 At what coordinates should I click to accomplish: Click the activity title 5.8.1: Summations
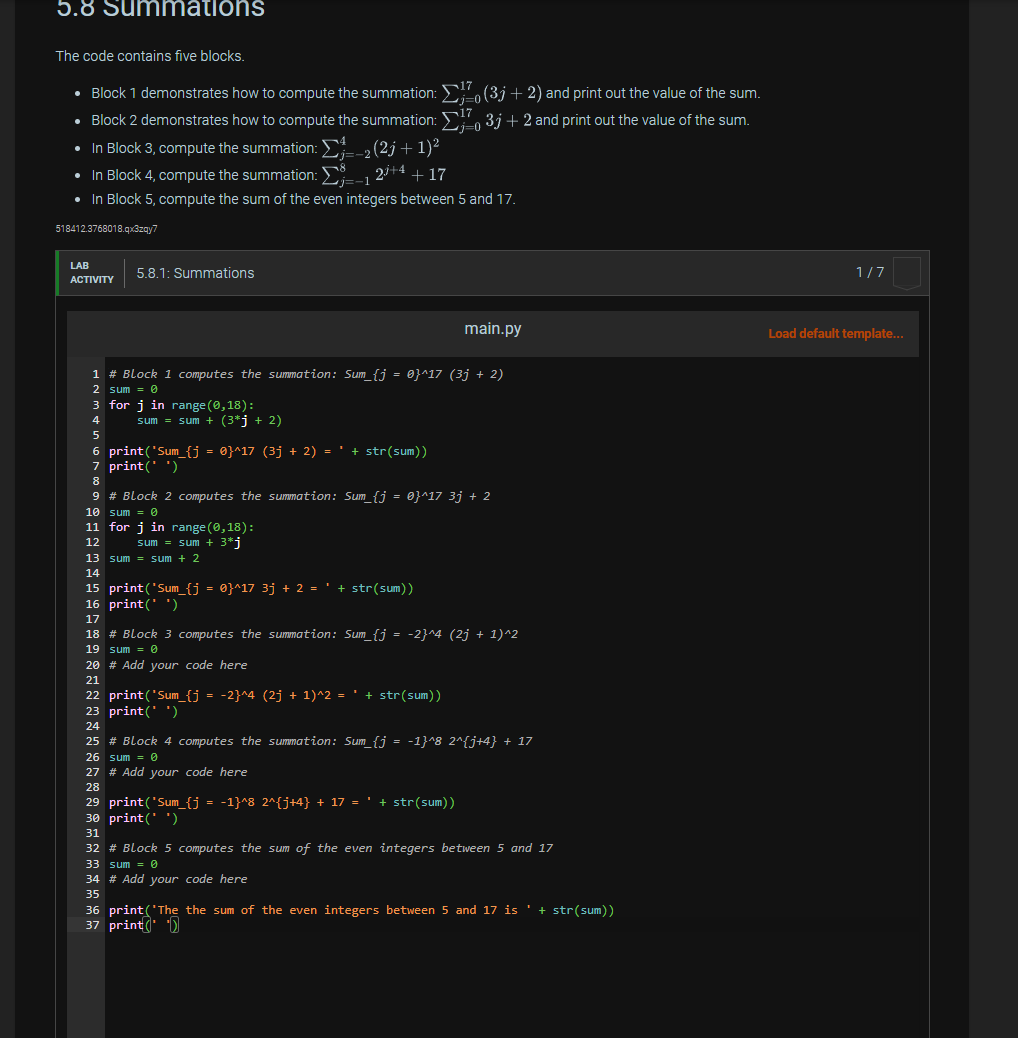(x=195, y=273)
